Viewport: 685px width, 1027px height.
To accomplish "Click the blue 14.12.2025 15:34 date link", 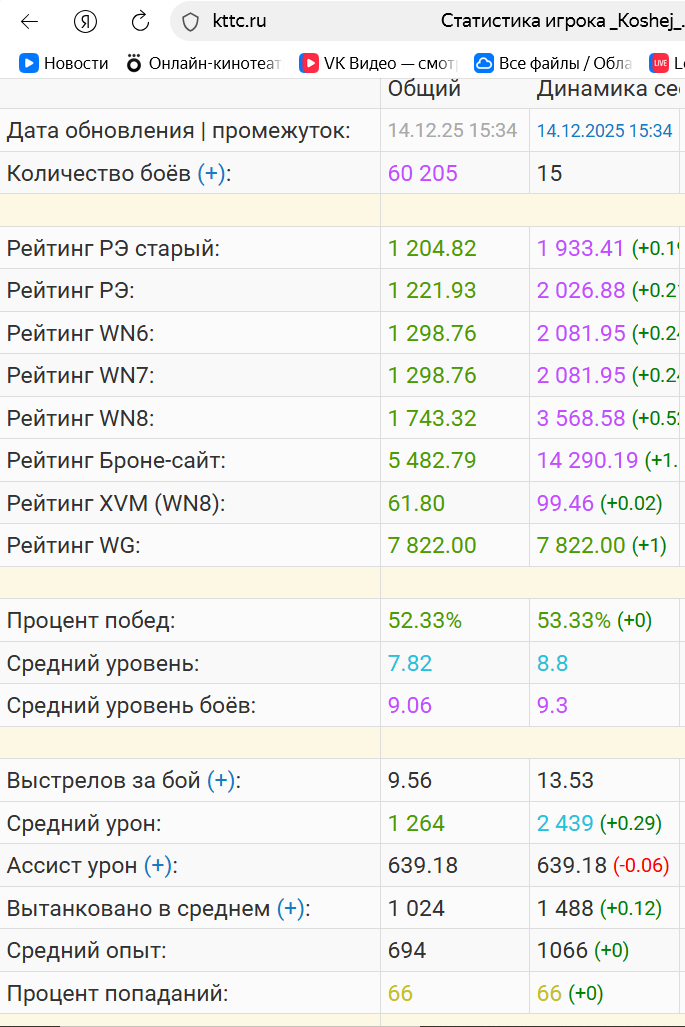I will 604,131.
